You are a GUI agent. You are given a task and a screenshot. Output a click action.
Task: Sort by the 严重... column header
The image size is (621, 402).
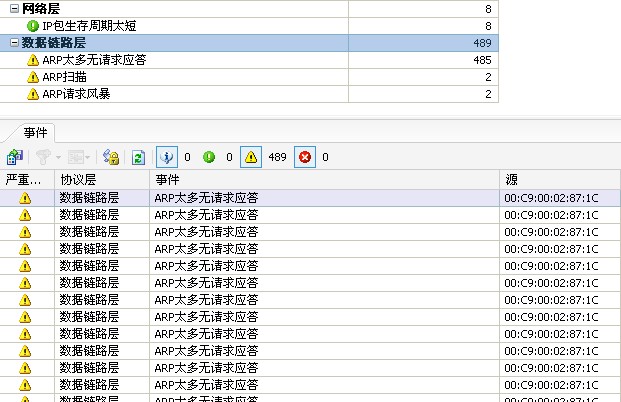[27, 179]
